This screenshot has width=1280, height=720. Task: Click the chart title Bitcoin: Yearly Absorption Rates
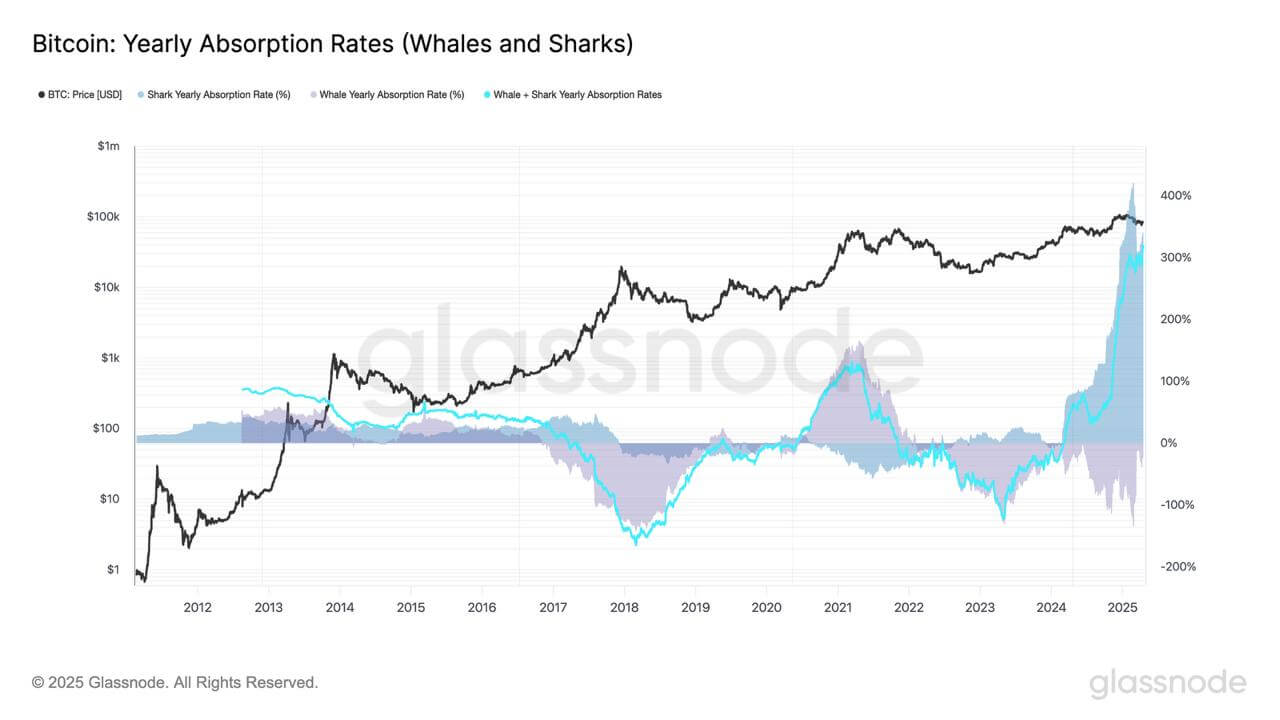pyautogui.click(x=332, y=44)
